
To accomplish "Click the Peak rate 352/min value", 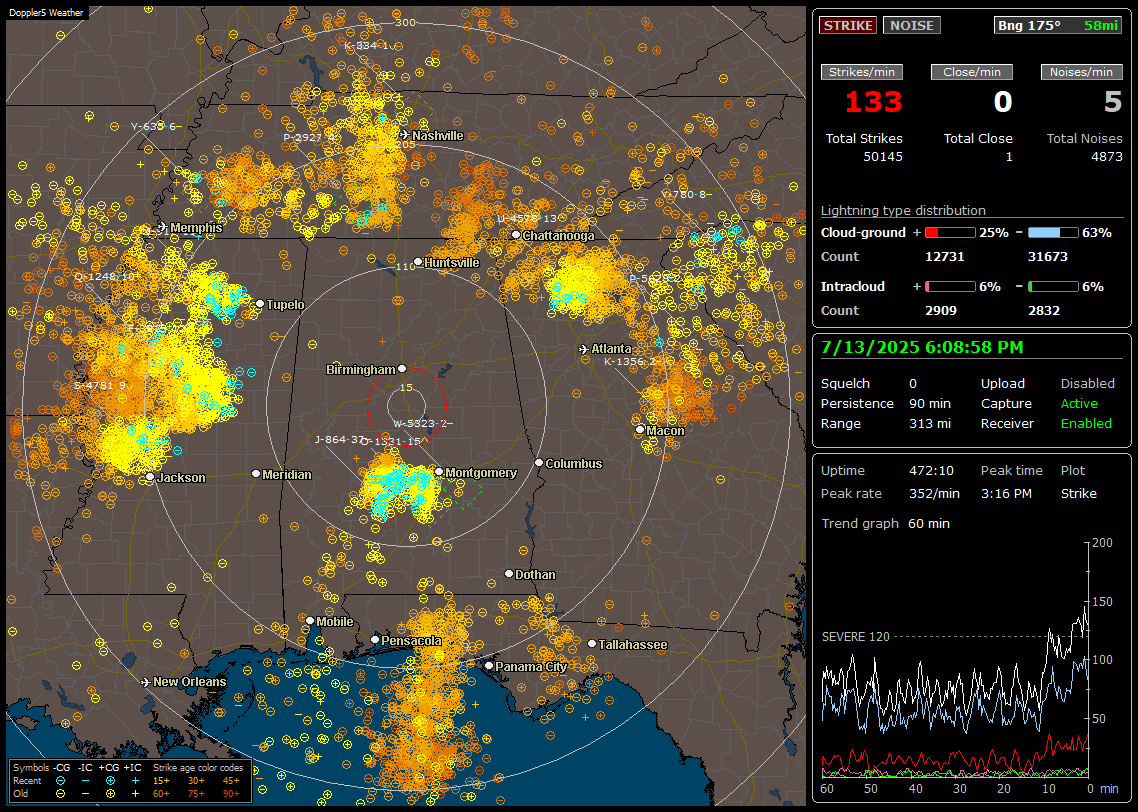I will point(934,493).
